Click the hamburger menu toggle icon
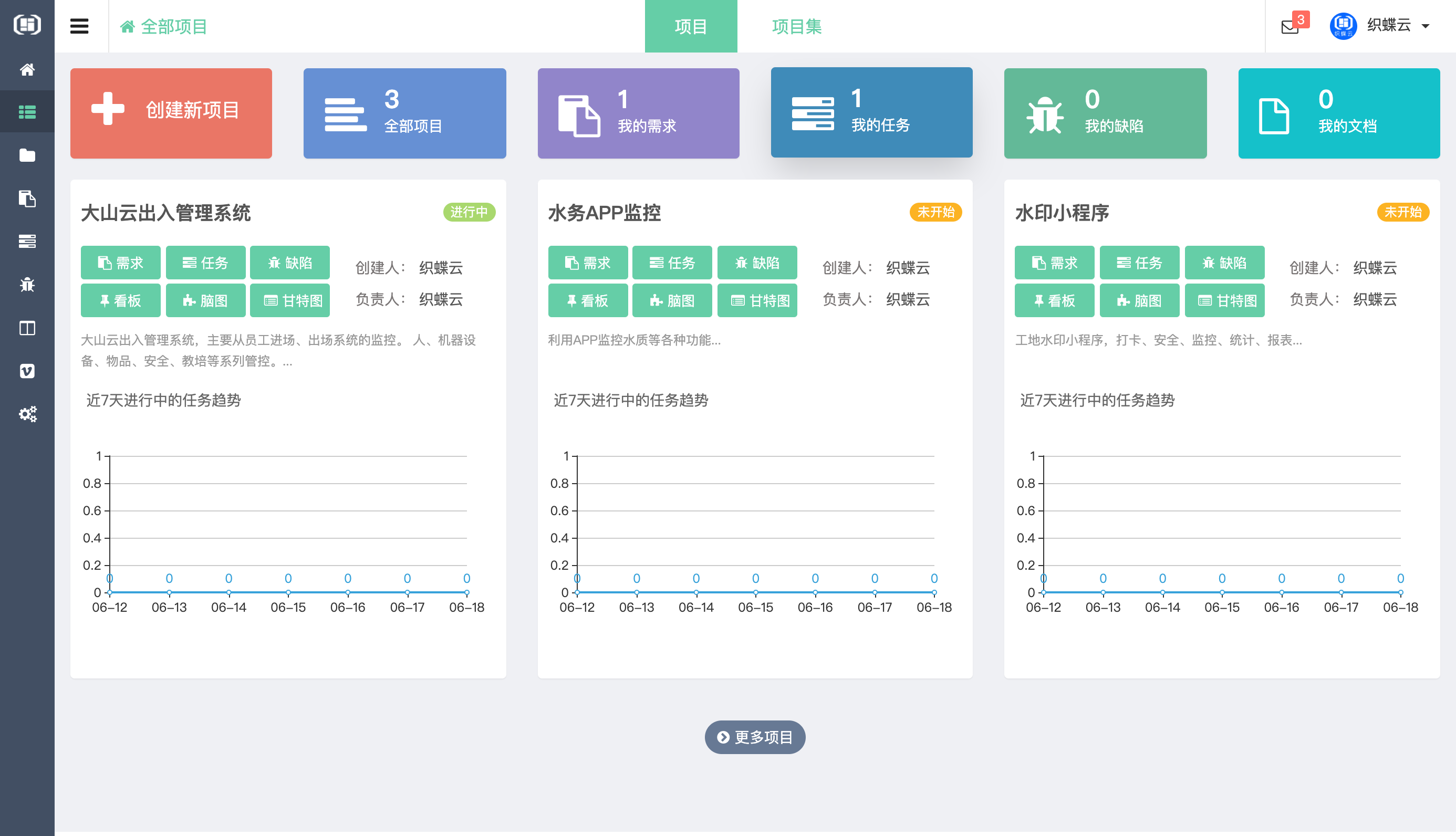1456x836 pixels. click(x=79, y=26)
